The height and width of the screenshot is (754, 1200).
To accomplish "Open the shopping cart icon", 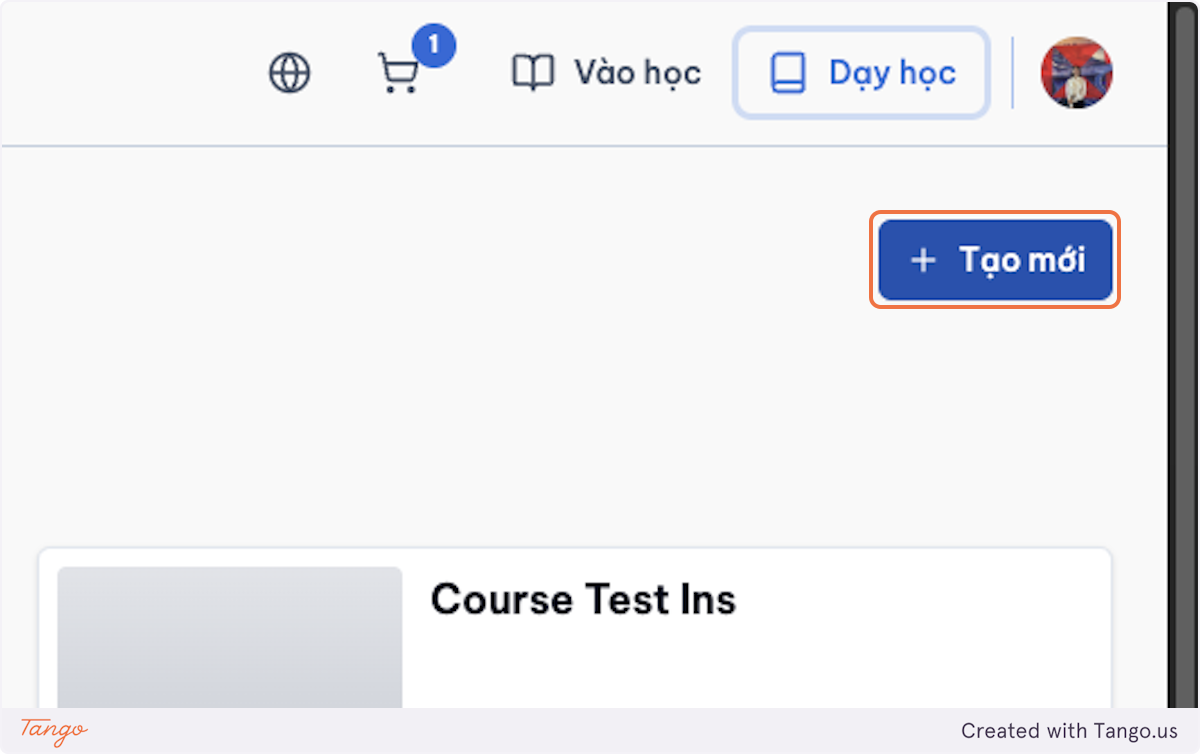I will point(398,74).
